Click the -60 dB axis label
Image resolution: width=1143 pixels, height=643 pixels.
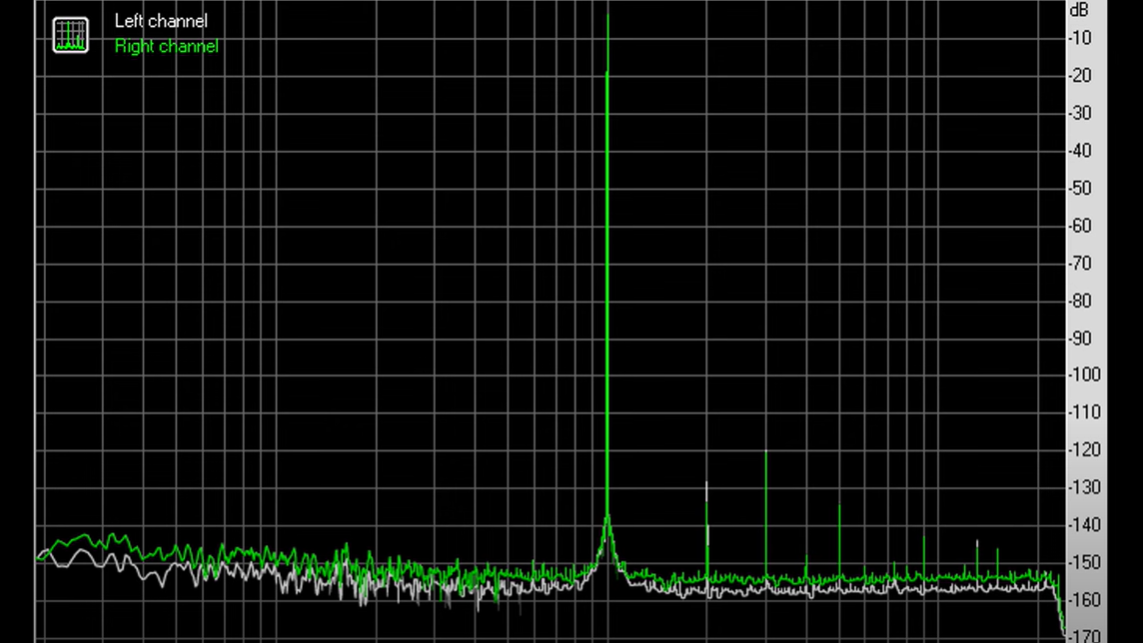1080,226
